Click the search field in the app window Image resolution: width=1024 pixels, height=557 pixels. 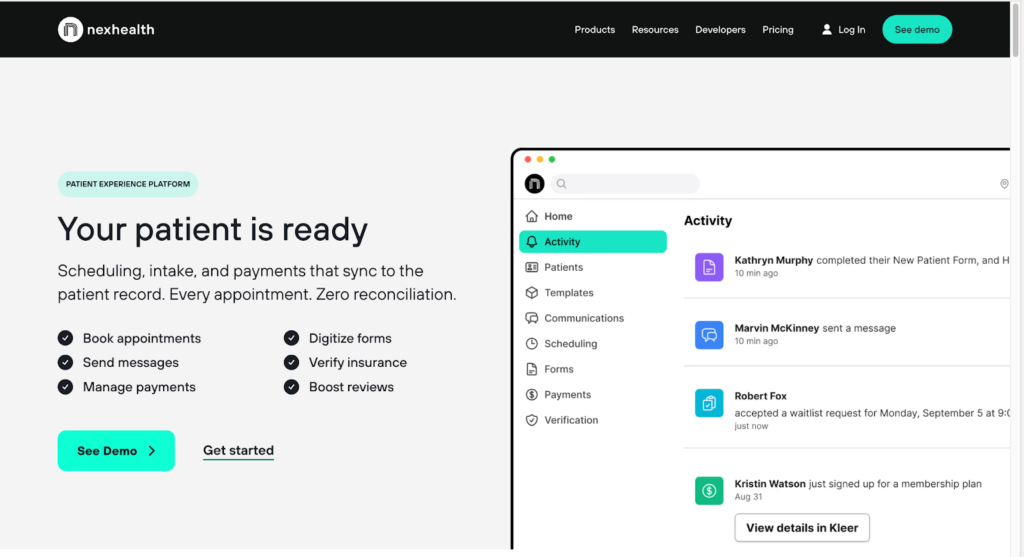click(625, 184)
